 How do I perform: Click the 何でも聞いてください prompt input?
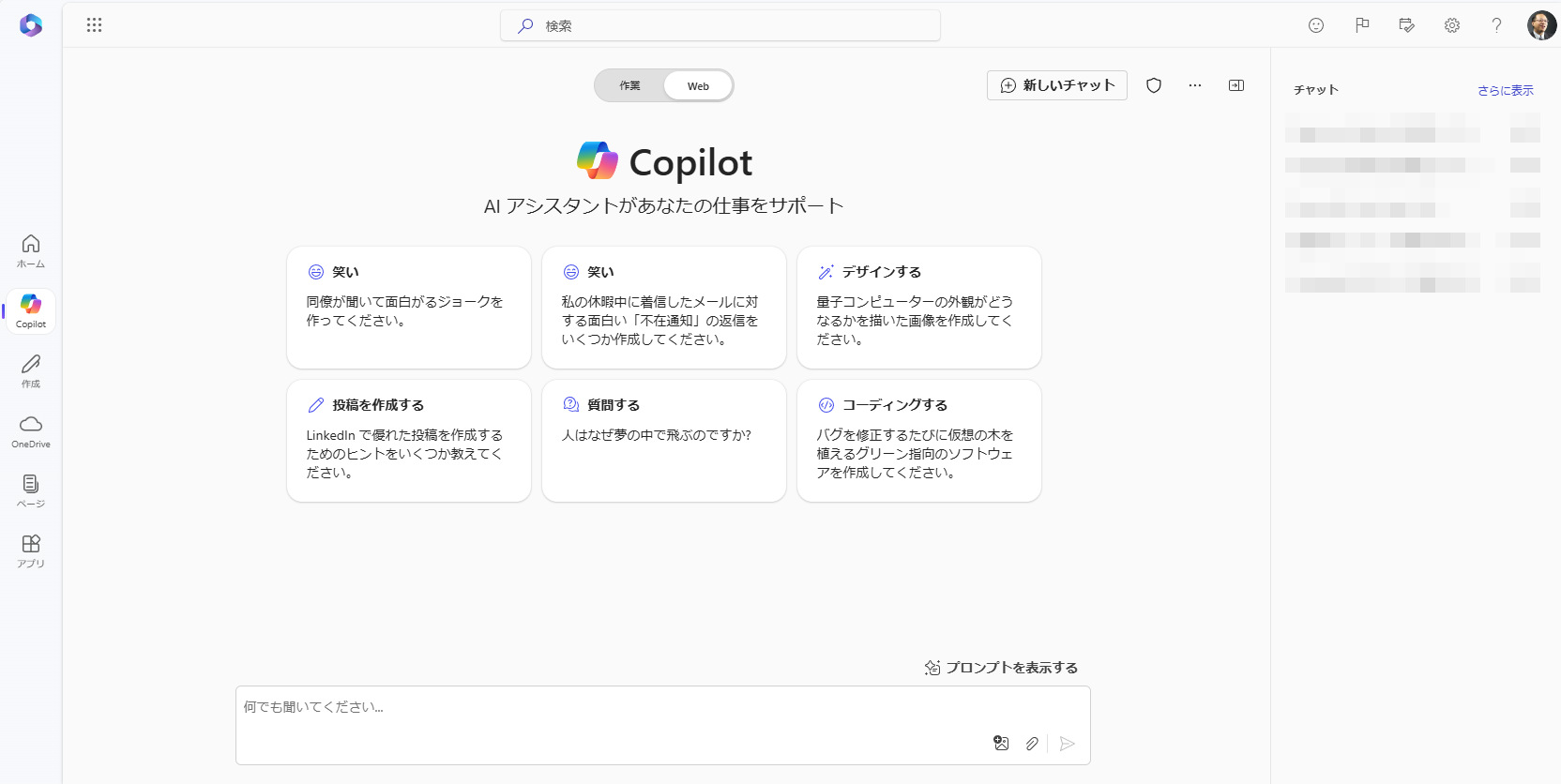pyautogui.click(x=663, y=725)
